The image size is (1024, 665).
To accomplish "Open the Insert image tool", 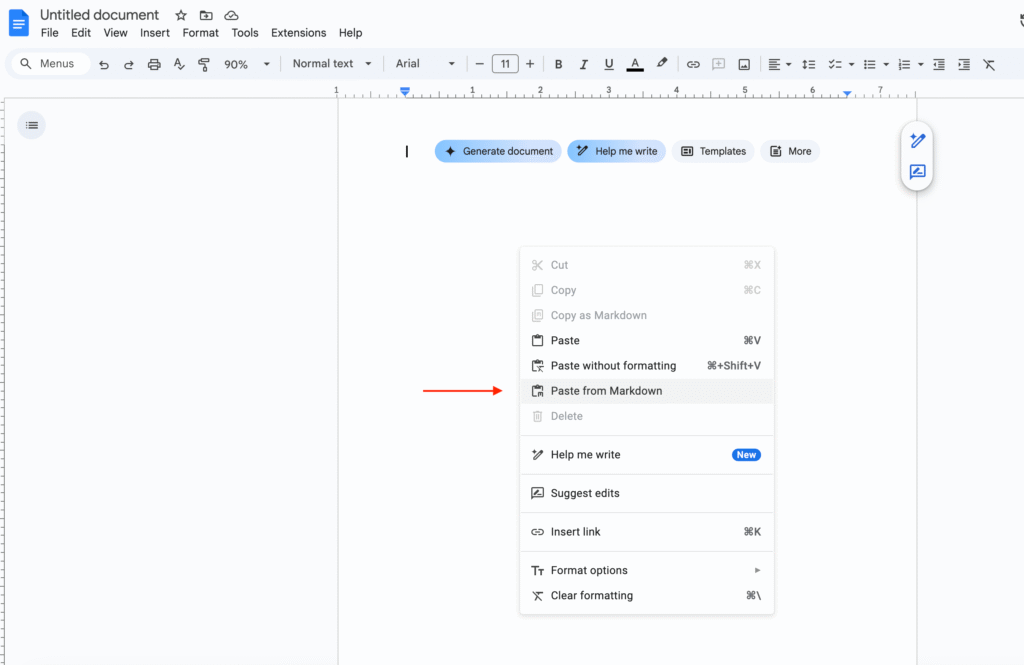I will 744,64.
